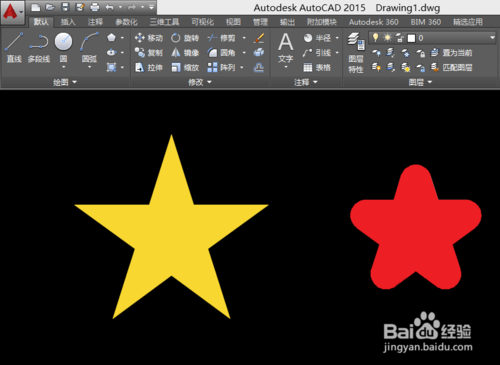Click the 旋转 rotate tool
This screenshot has width=500, height=365.
click(185, 38)
